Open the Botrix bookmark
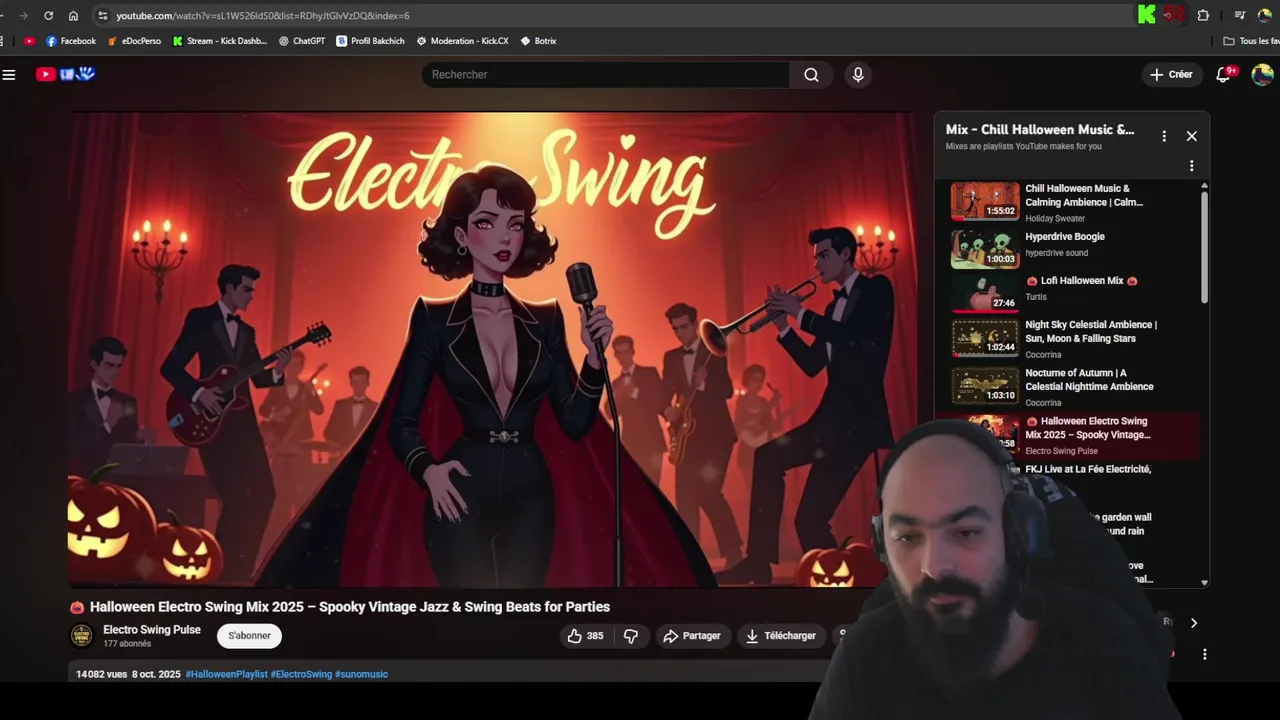 [x=538, y=41]
